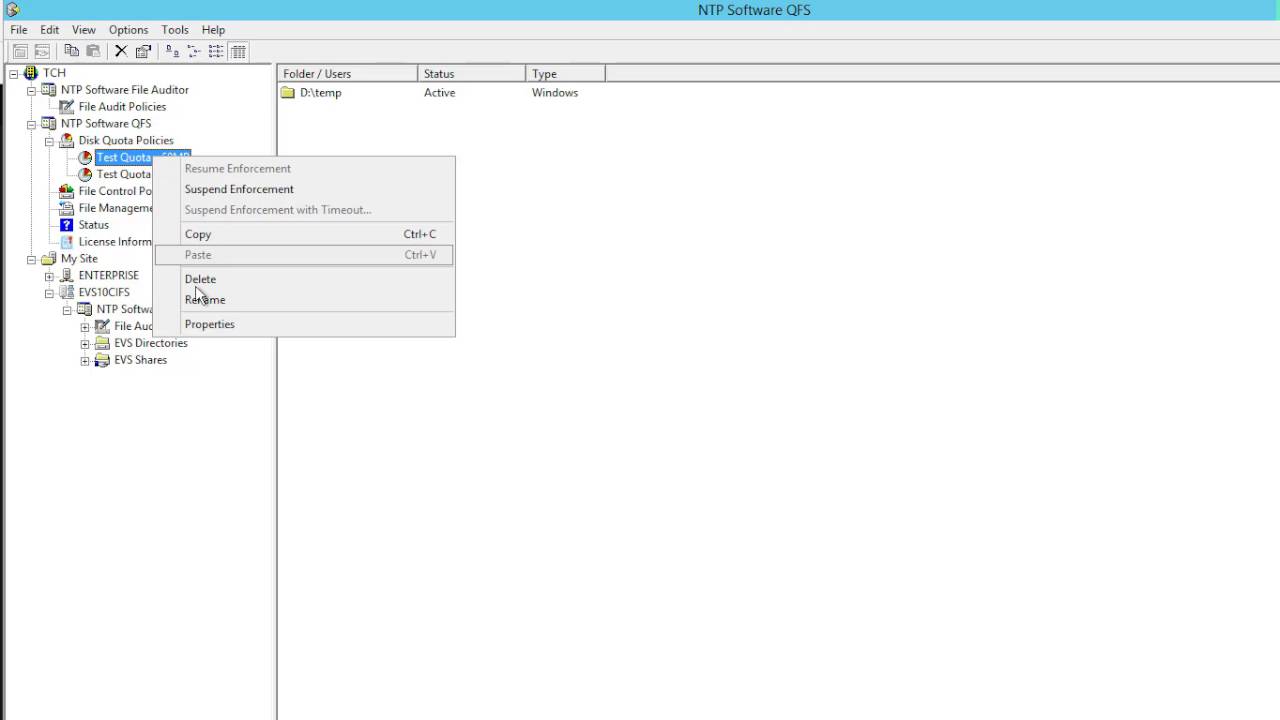Image resolution: width=1280 pixels, height=720 pixels.
Task: Choose Rename from the context menu
Action: (304, 300)
